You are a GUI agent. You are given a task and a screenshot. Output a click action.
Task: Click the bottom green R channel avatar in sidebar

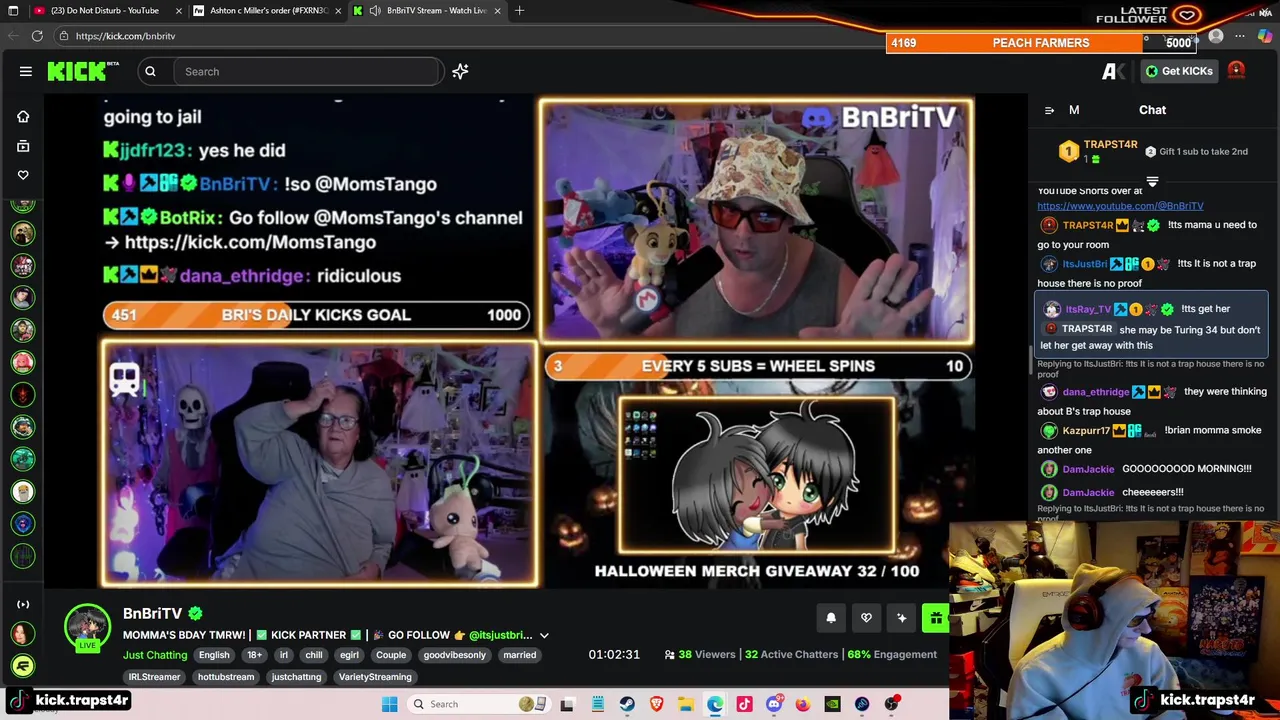click(x=22, y=665)
